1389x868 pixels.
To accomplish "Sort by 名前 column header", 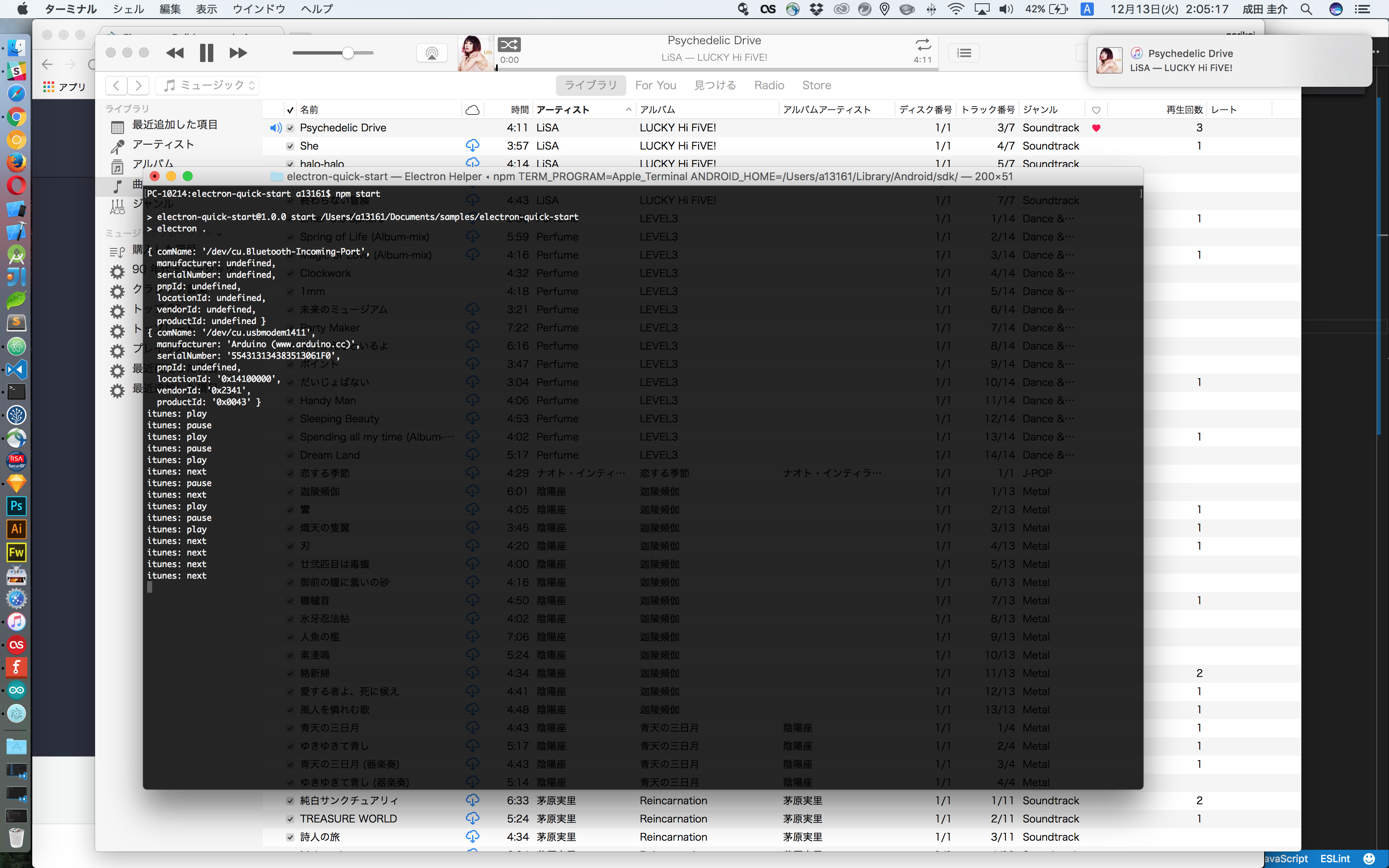I will (x=379, y=110).
